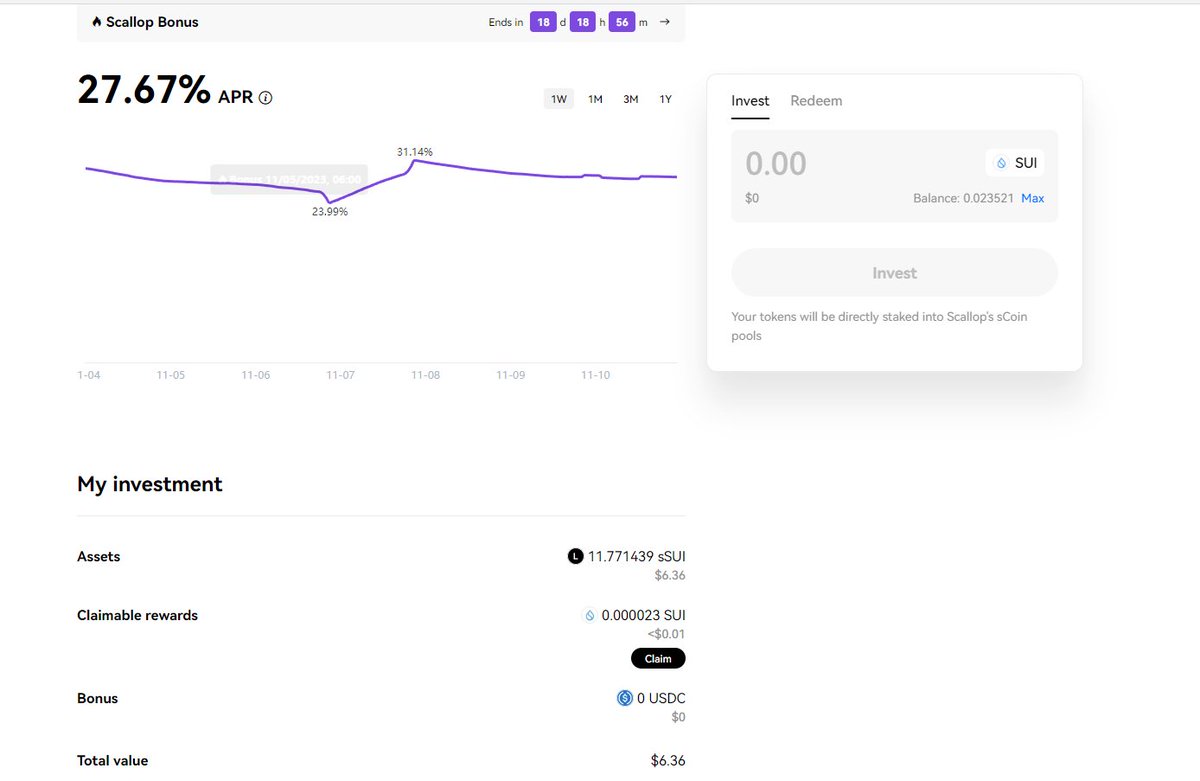Click the 11-05 date label on chart axis

pos(171,375)
